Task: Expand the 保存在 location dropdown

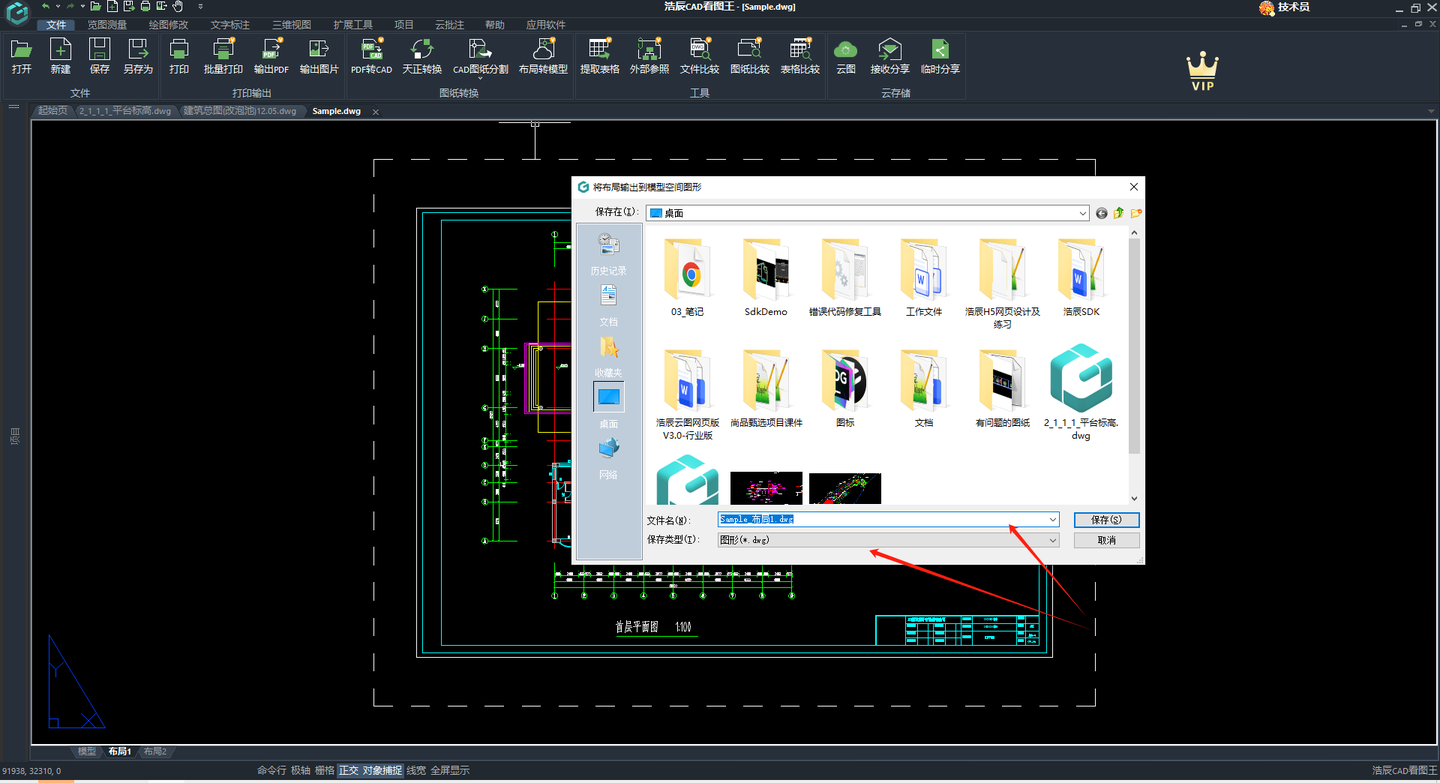Action: (1083, 213)
